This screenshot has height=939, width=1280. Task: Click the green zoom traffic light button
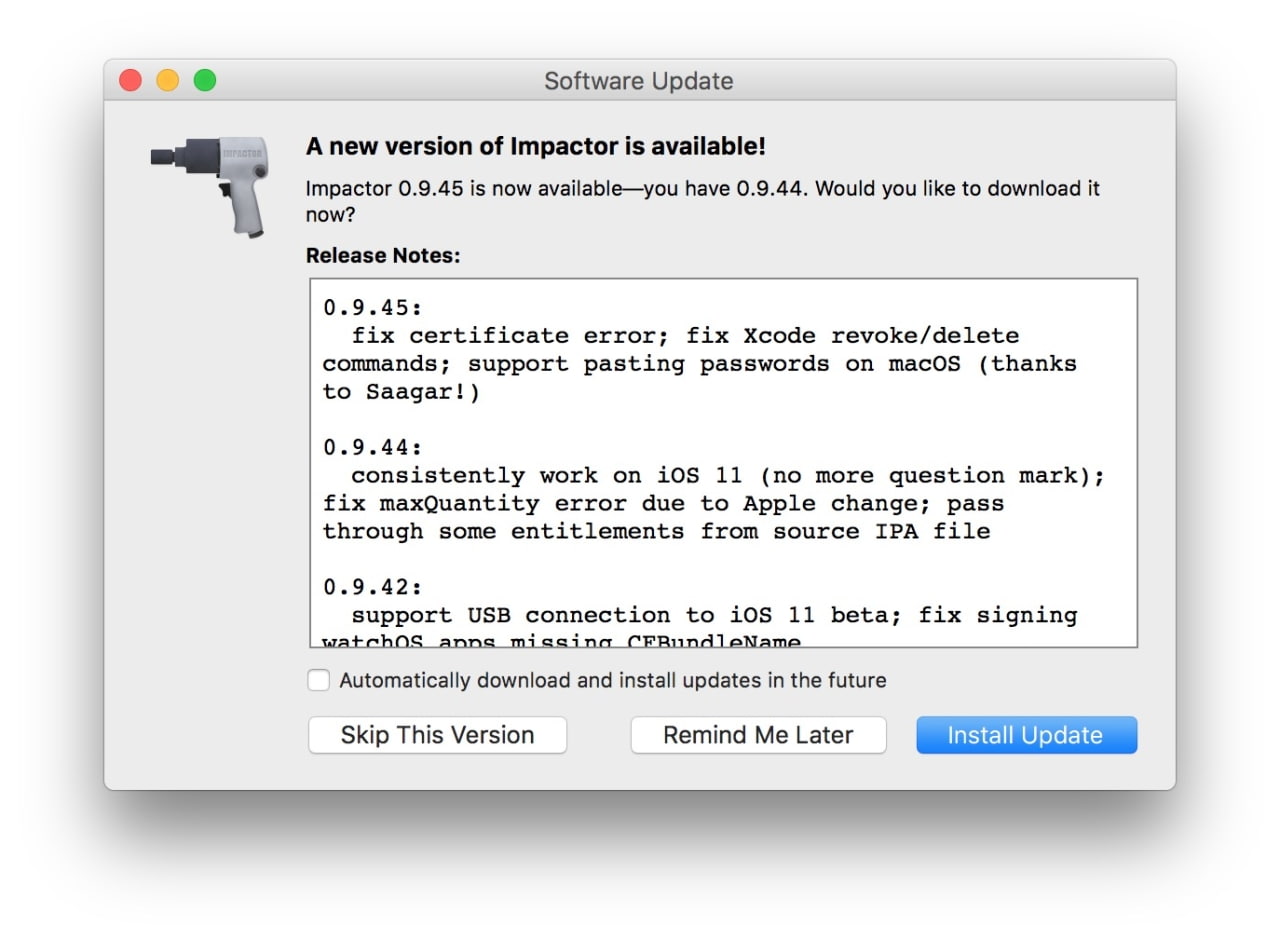click(x=205, y=80)
